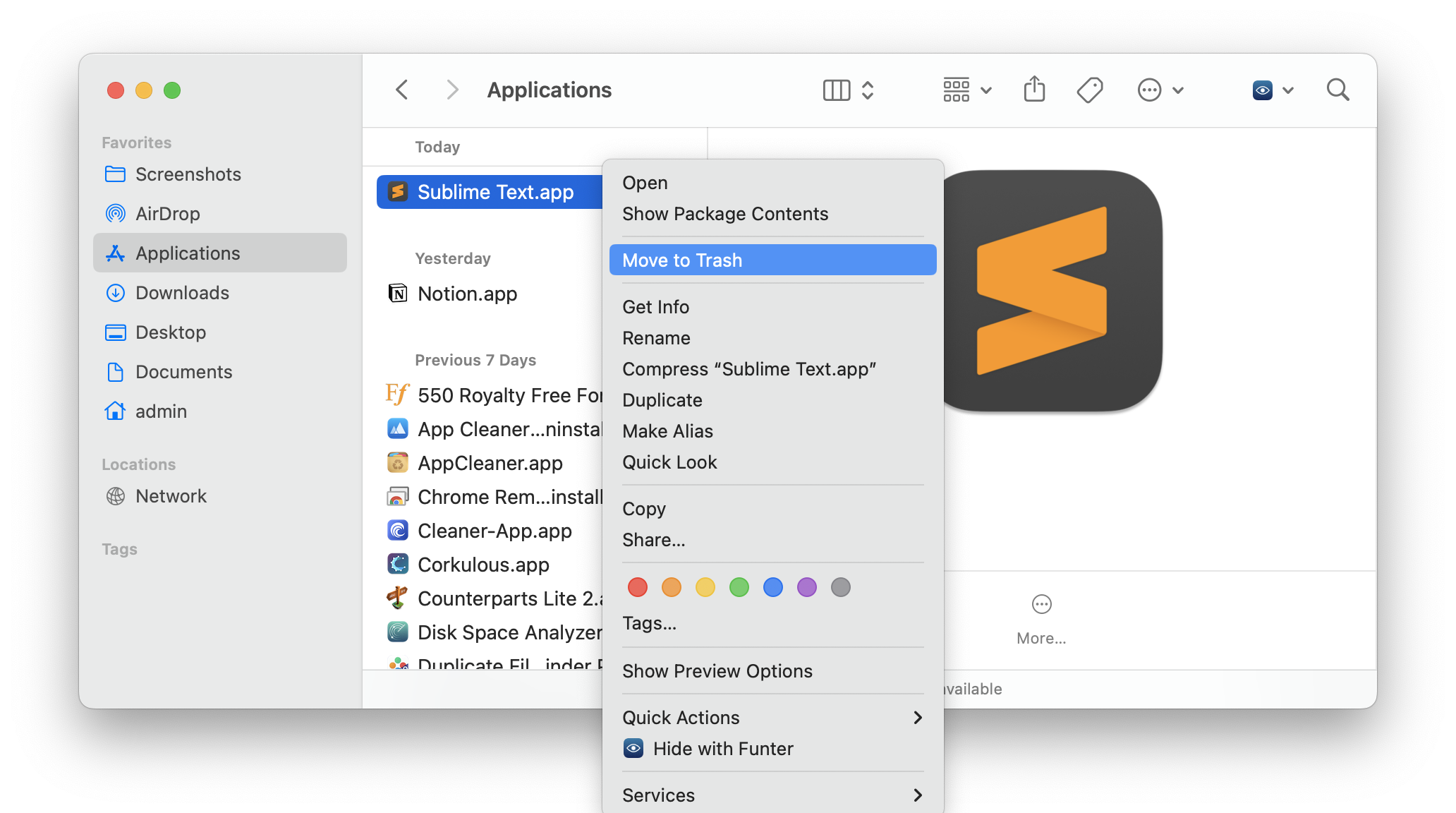Click the Counterparts Lite icon
The image size is (1456, 813).
click(398, 598)
